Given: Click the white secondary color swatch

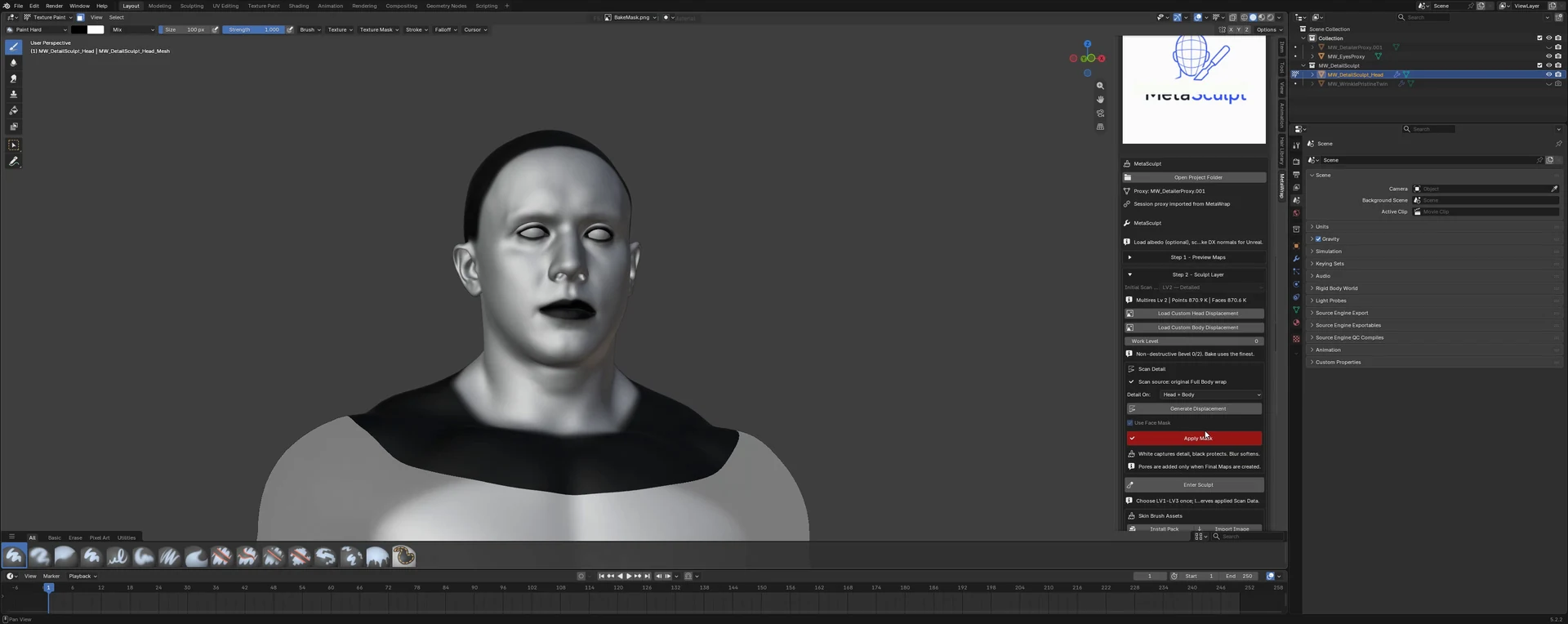Looking at the screenshot, I should click(96, 29).
